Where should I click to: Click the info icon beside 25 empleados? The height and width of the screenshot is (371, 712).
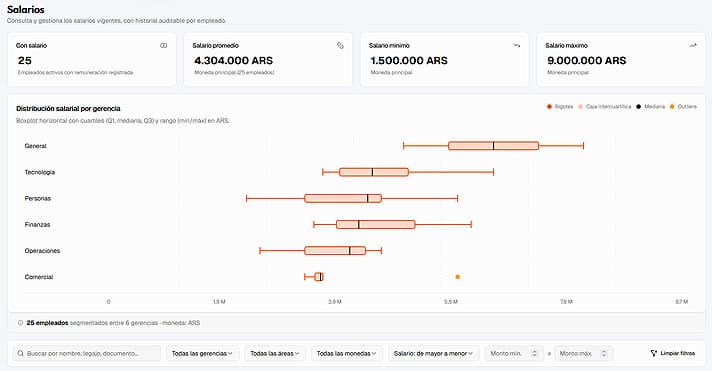20,323
